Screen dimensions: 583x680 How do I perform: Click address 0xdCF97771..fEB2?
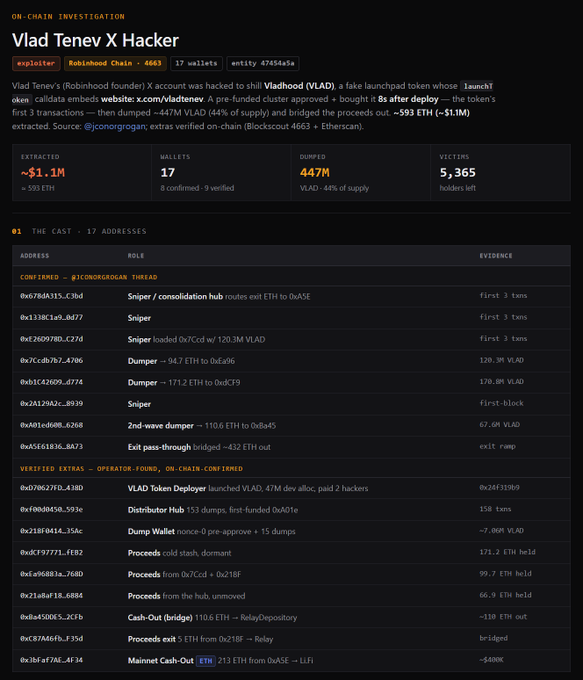52,552
